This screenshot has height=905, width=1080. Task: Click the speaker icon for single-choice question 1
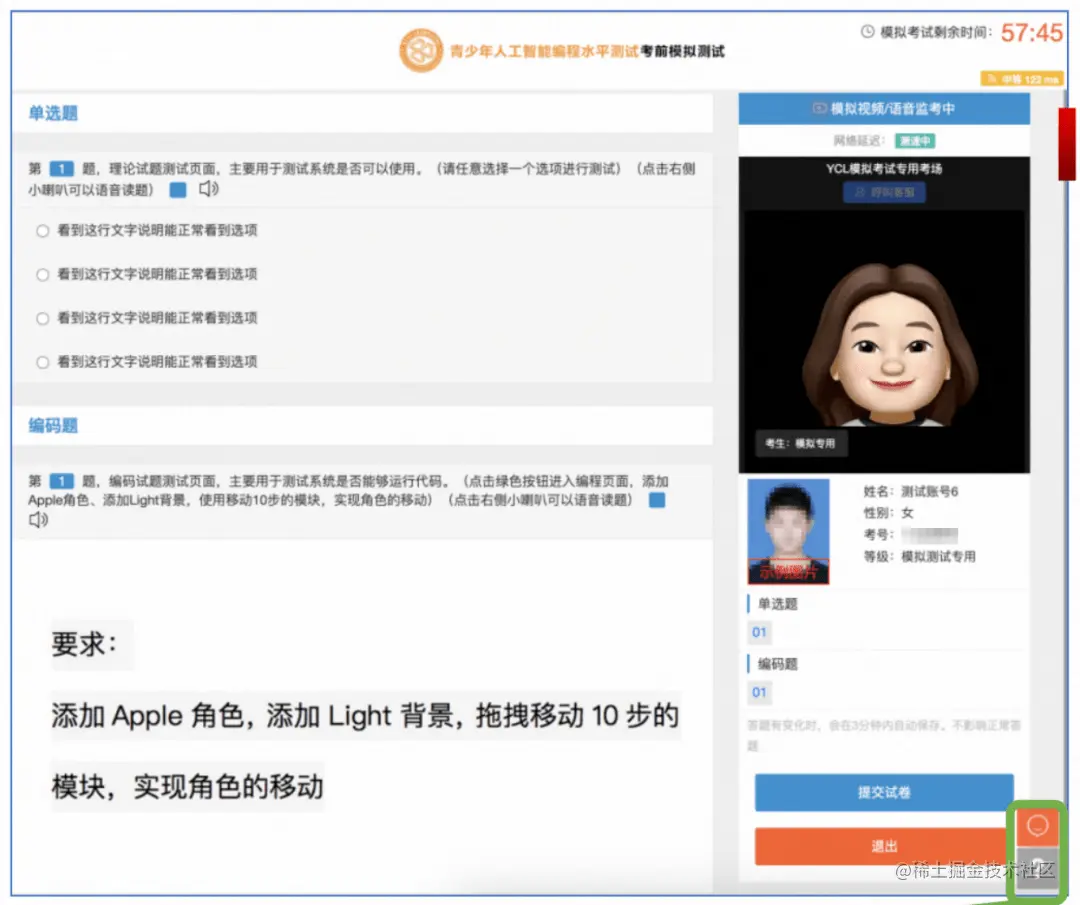point(209,189)
